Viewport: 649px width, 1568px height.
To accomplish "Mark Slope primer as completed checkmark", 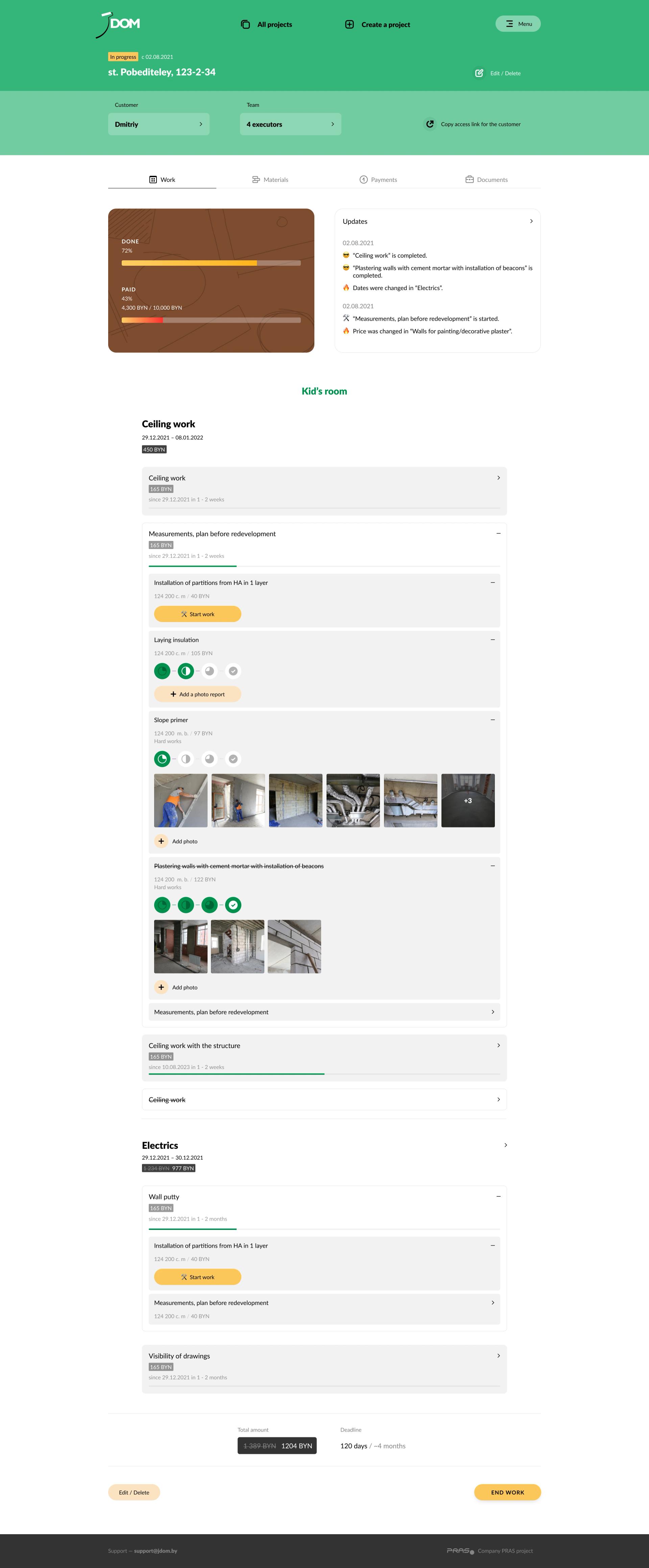I will coord(233,759).
